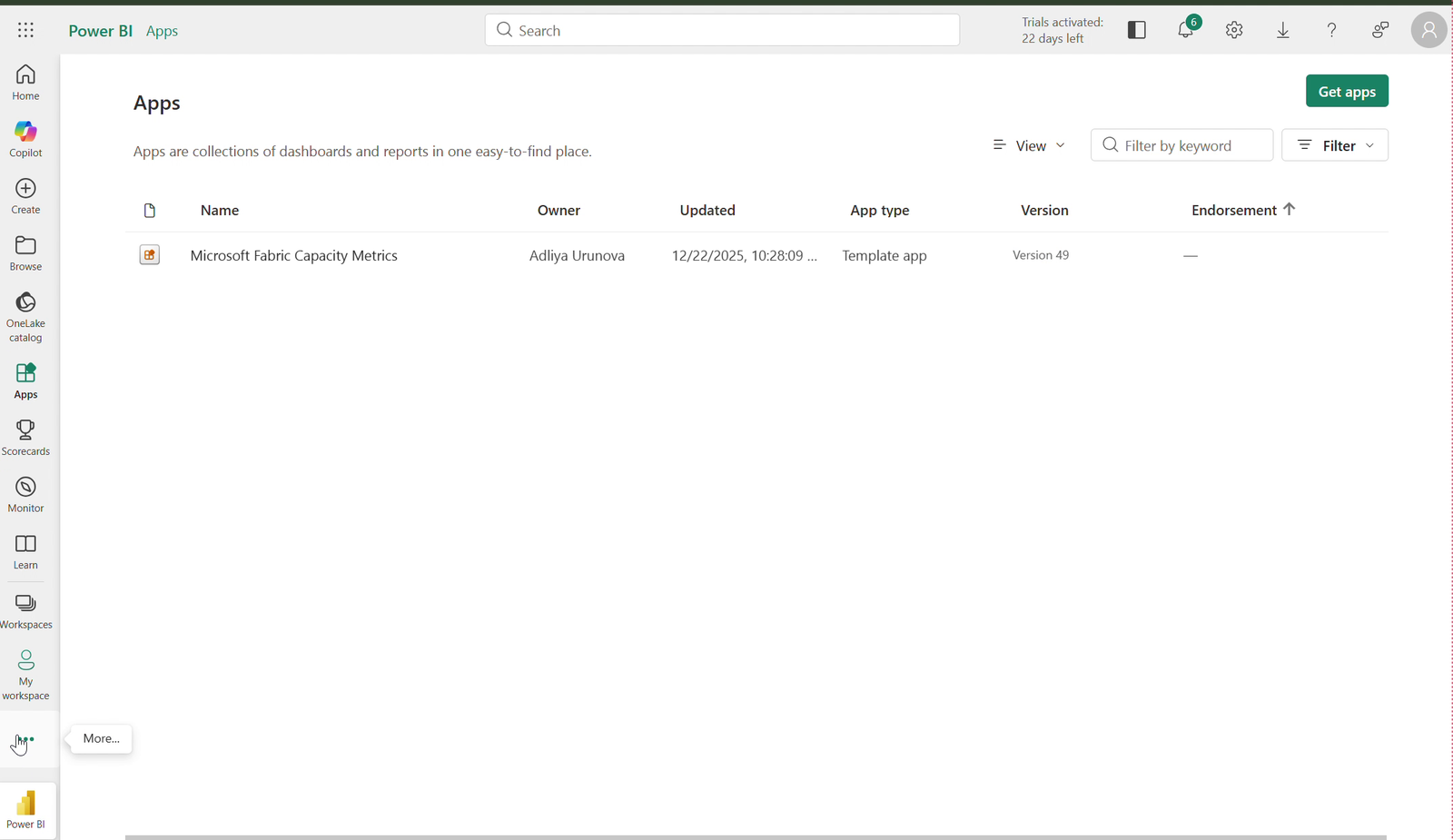Sort by Name column header

pyautogui.click(x=220, y=210)
